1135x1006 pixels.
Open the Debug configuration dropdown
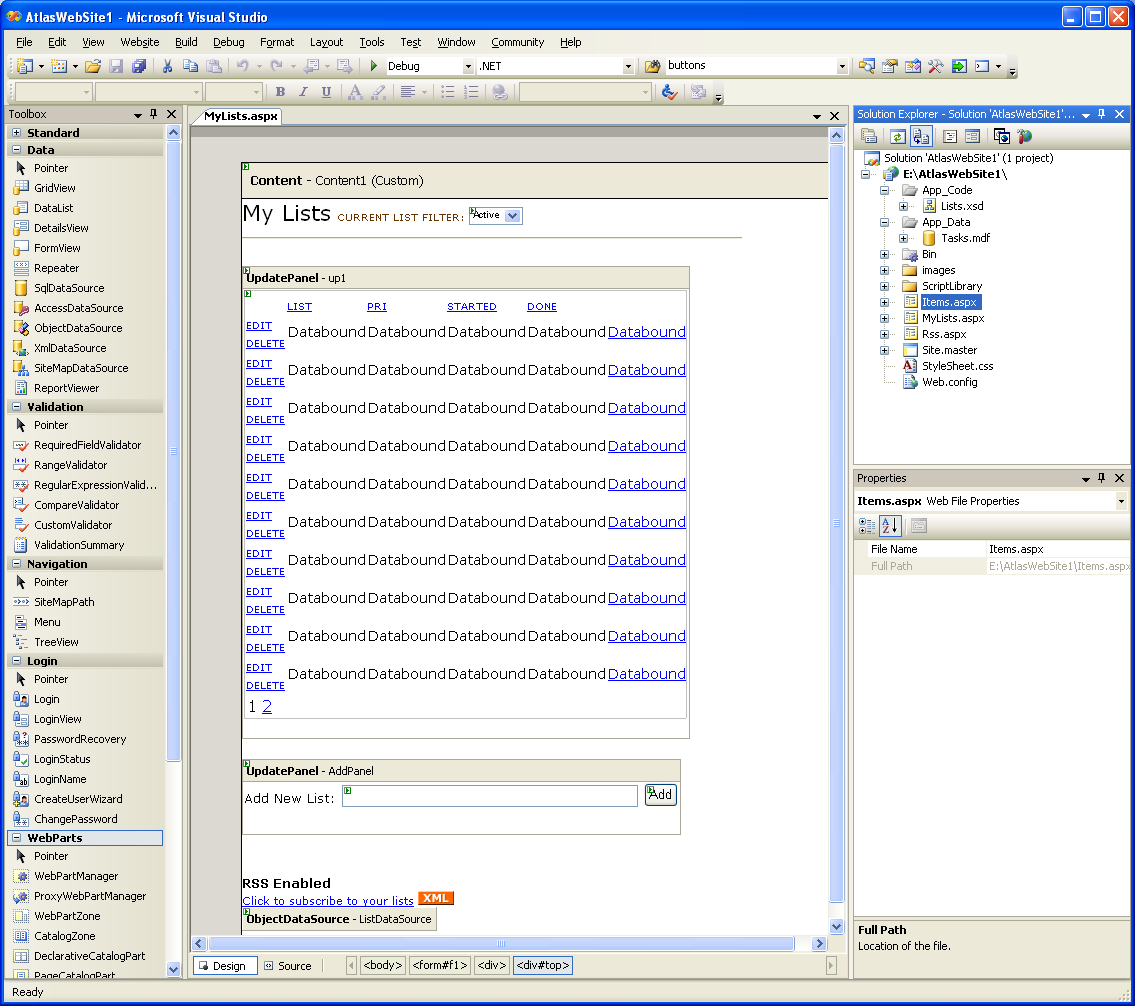(x=468, y=67)
